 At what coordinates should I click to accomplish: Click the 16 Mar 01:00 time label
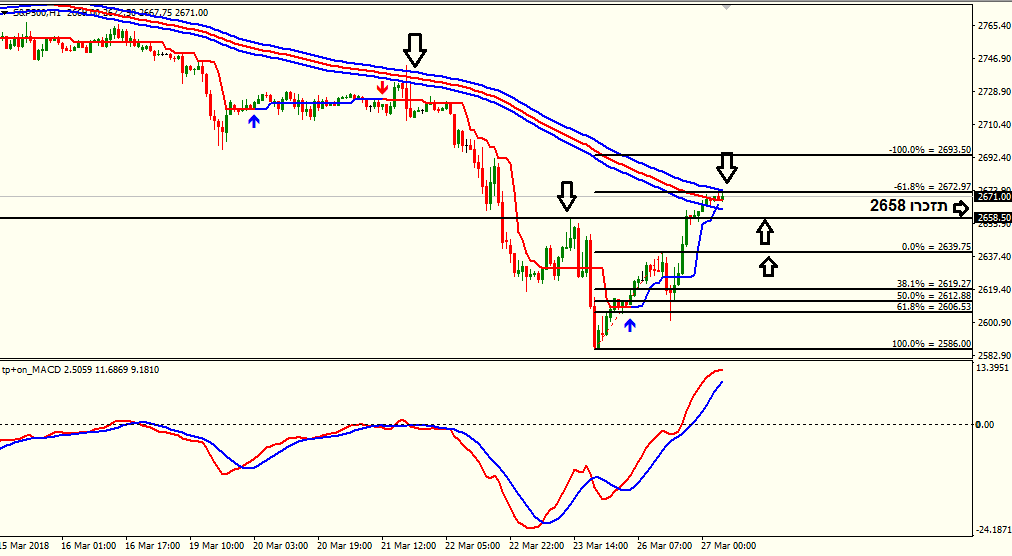pyautogui.click(x=88, y=546)
